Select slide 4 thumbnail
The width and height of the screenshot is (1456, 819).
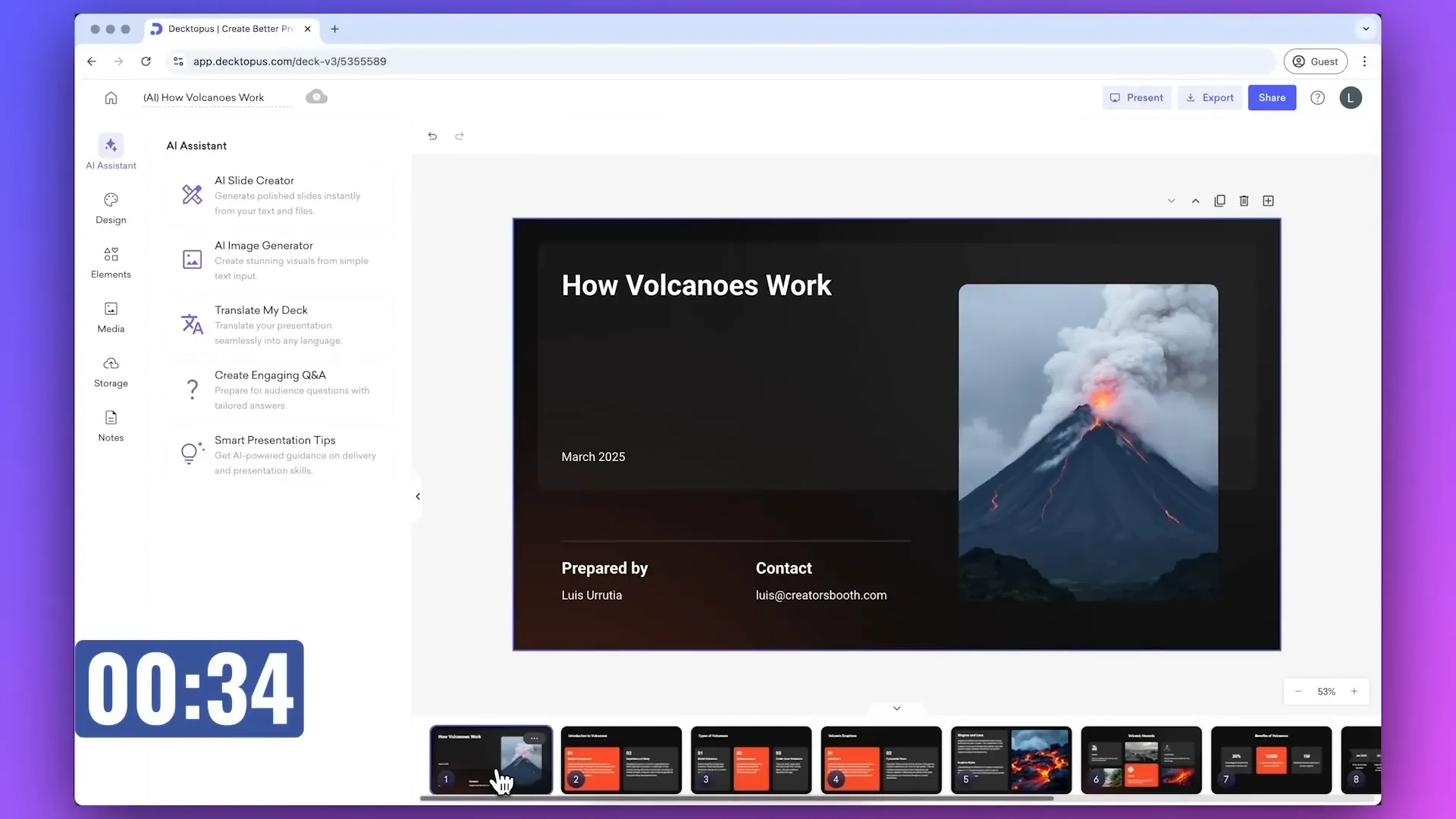coord(881,761)
